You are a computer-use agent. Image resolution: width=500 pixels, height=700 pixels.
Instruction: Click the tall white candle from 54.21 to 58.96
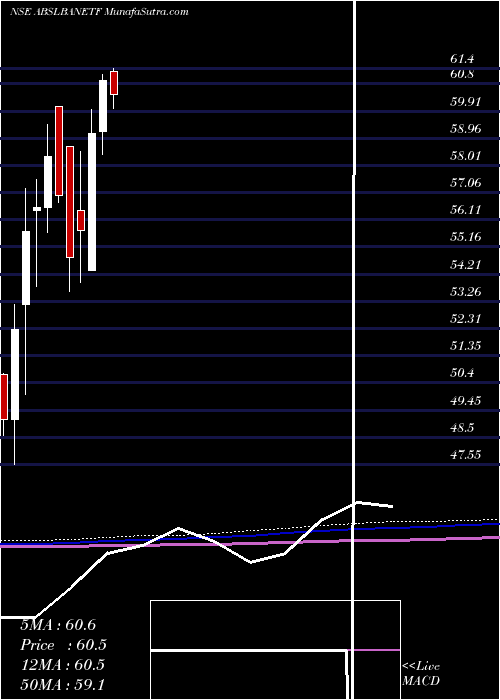92,202
